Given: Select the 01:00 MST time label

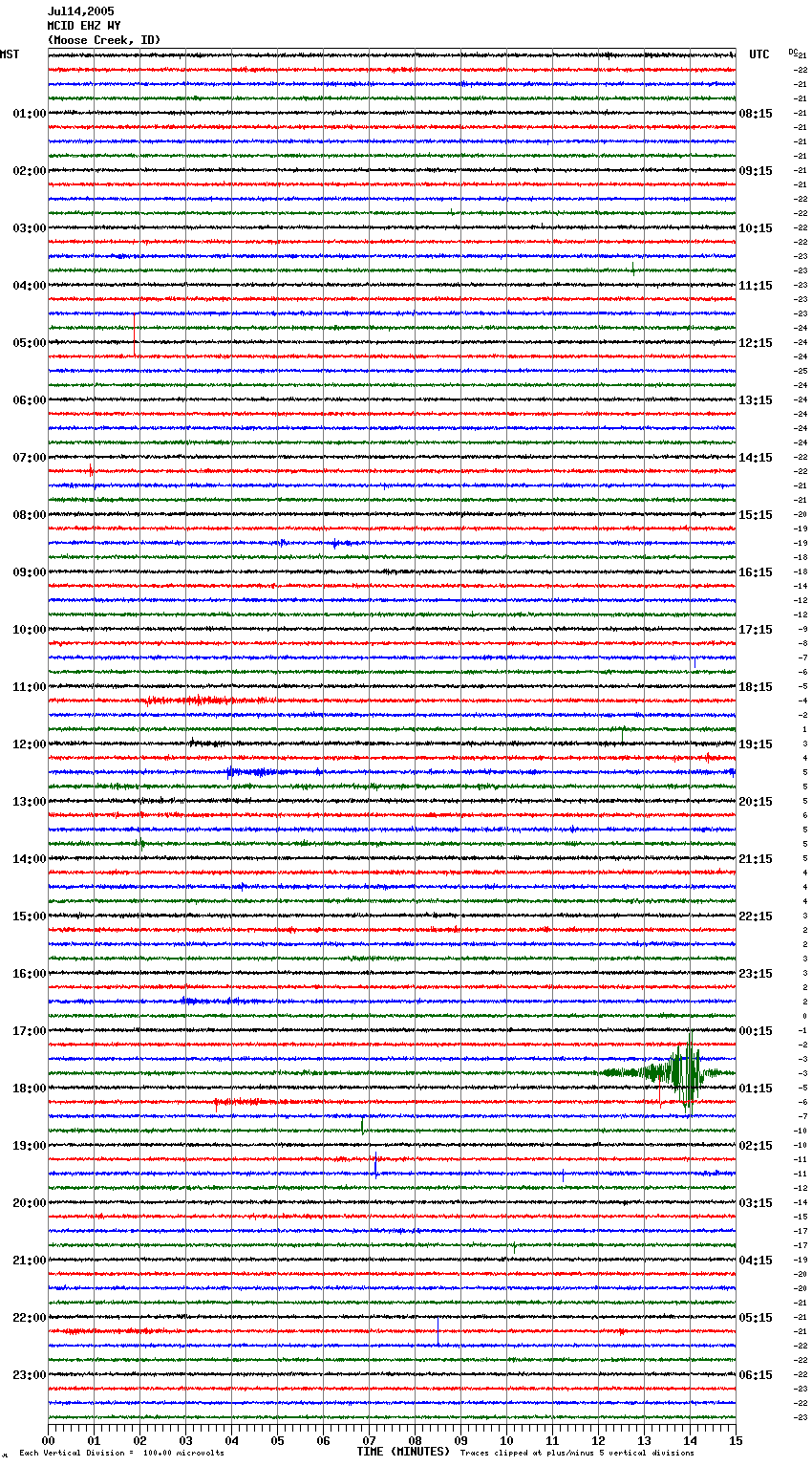Looking at the screenshot, I should [30, 114].
